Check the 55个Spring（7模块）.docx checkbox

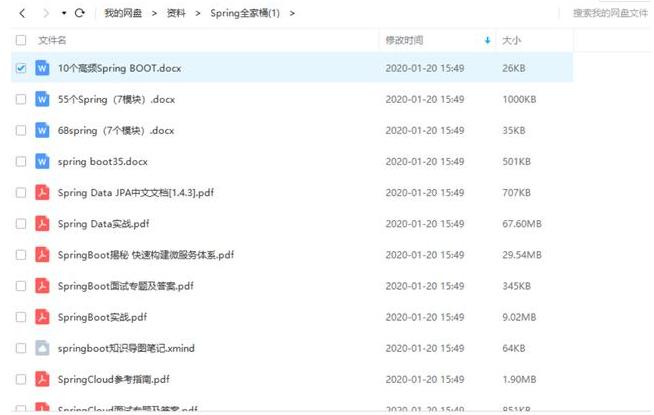point(21,99)
